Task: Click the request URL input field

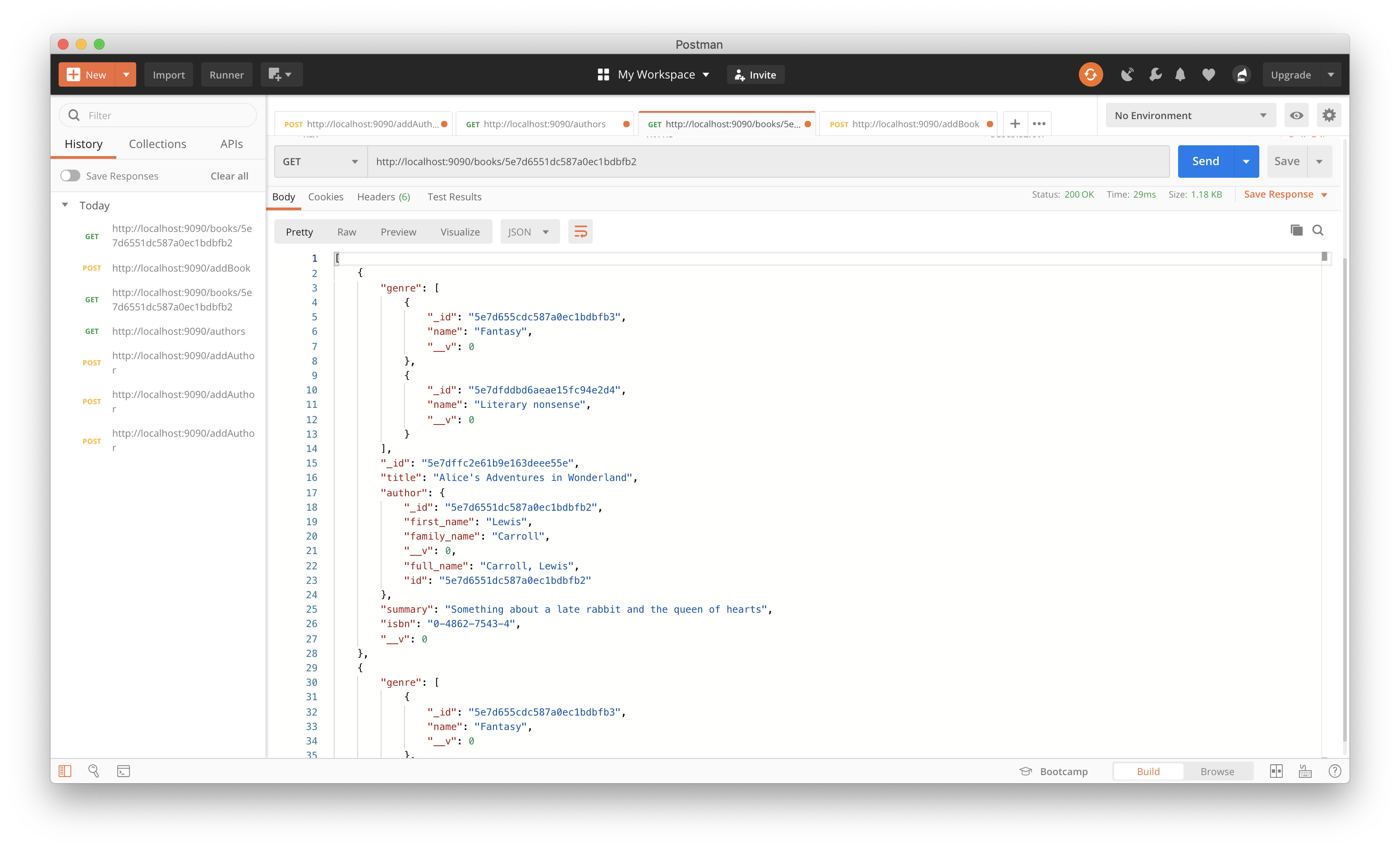Action: pyautogui.click(x=767, y=162)
